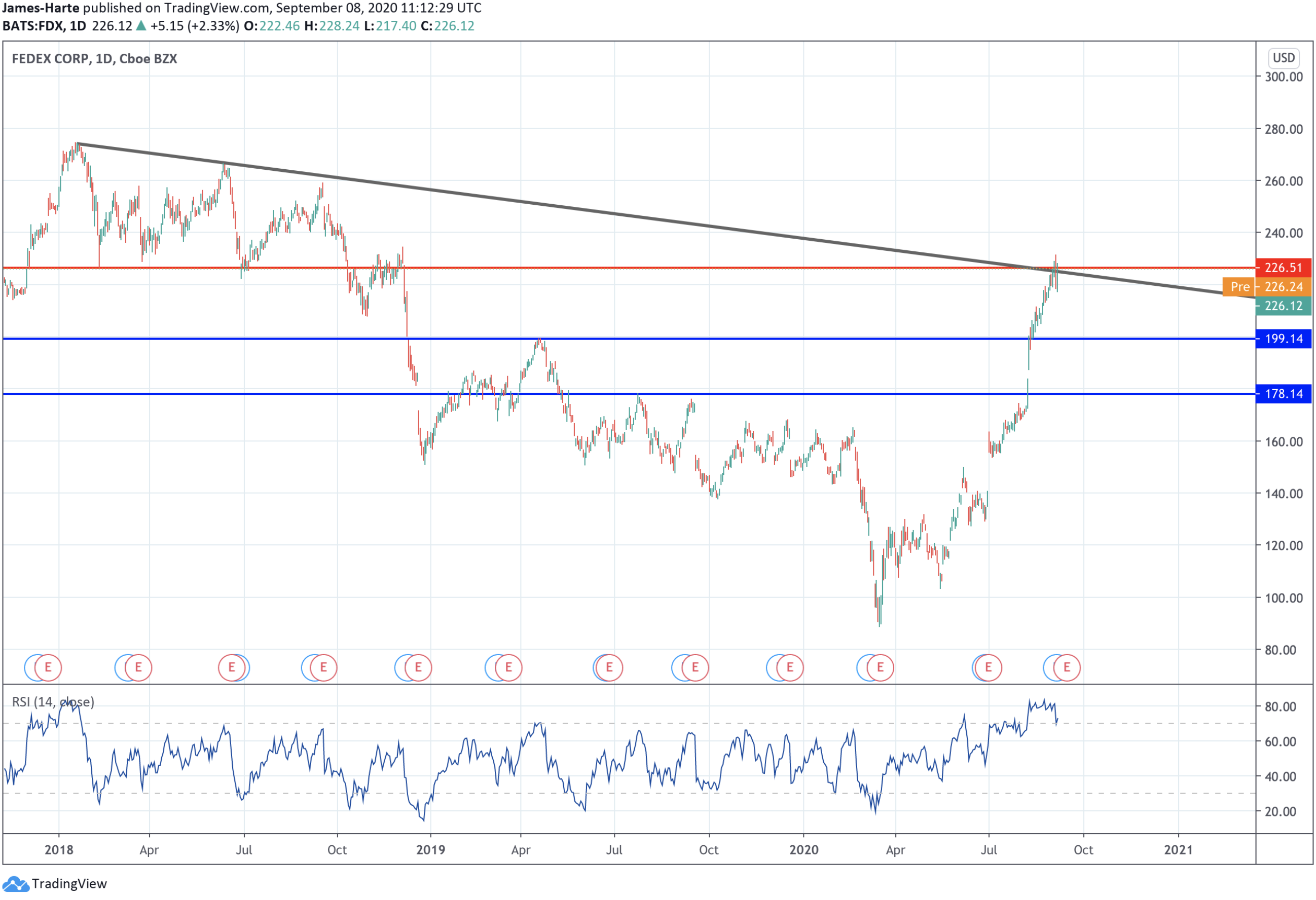Screen dimensions: 1316x900
Task: Click the earnings E marker near January 2019
Action: coord(418,667)
